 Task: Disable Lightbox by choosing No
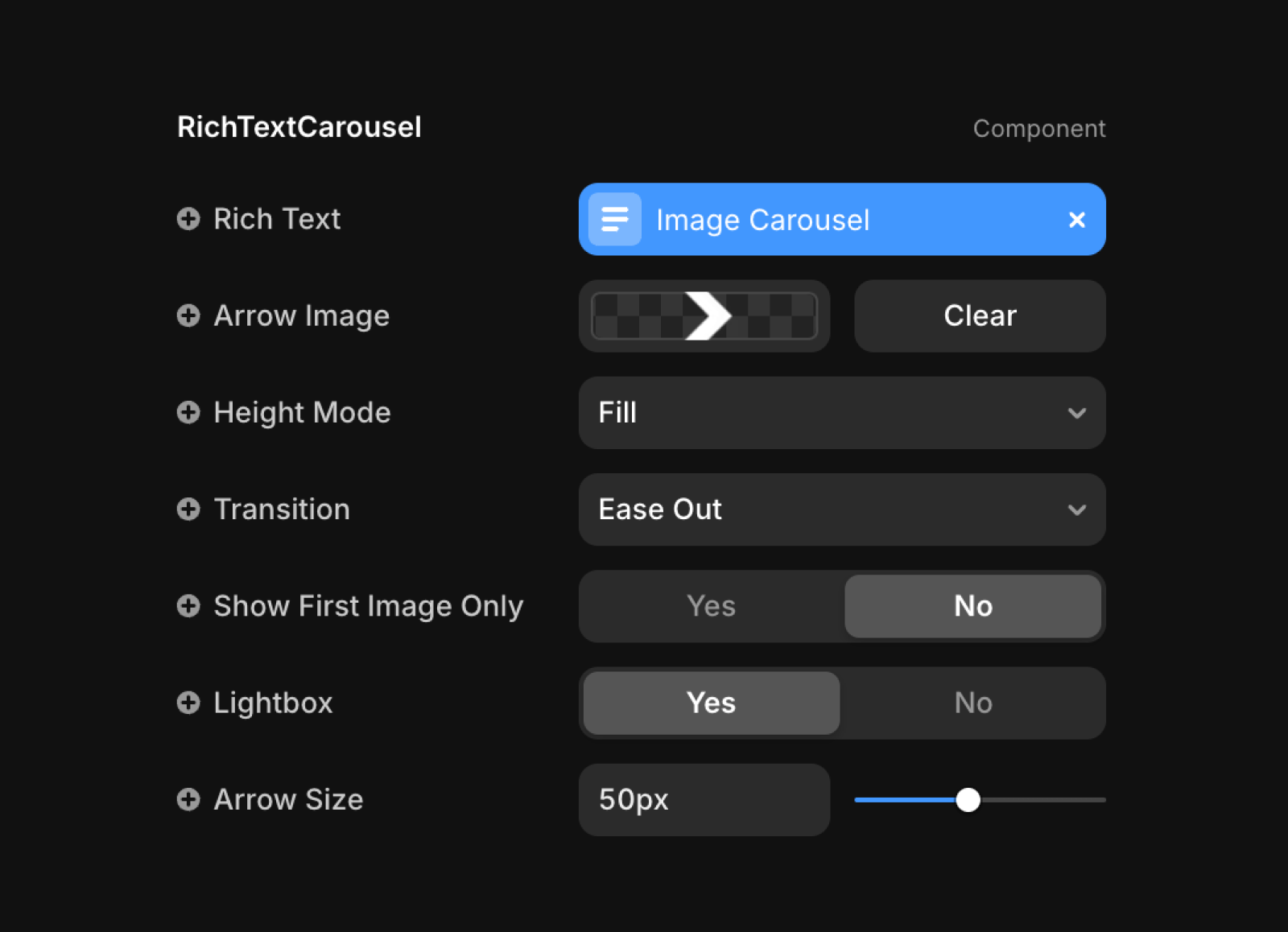(972, 703)
